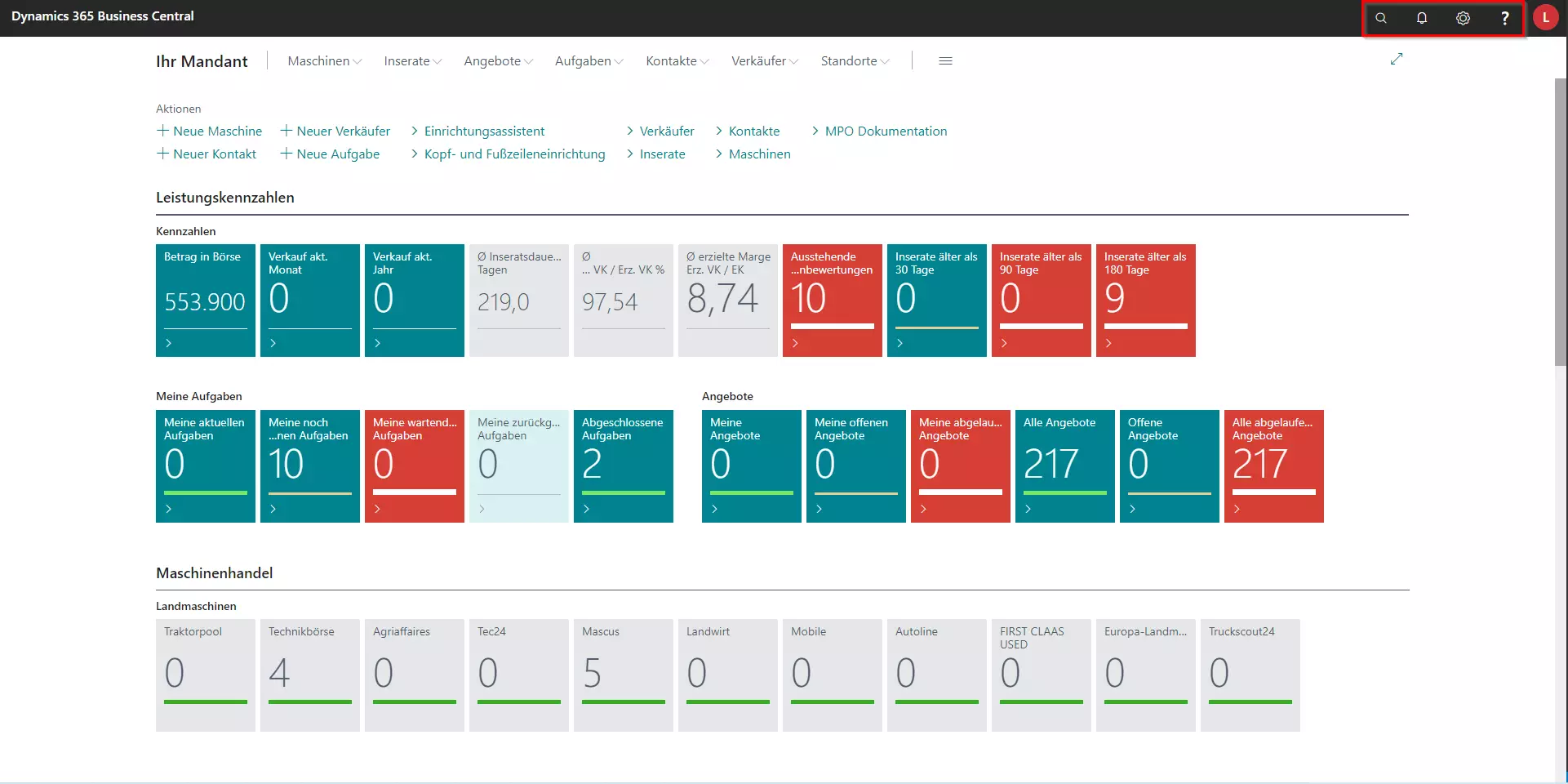Click the plus icon for Neue Maschine
Viewport: 1568px width, 784px height.
pyautogui.click(x=162, y=131)
